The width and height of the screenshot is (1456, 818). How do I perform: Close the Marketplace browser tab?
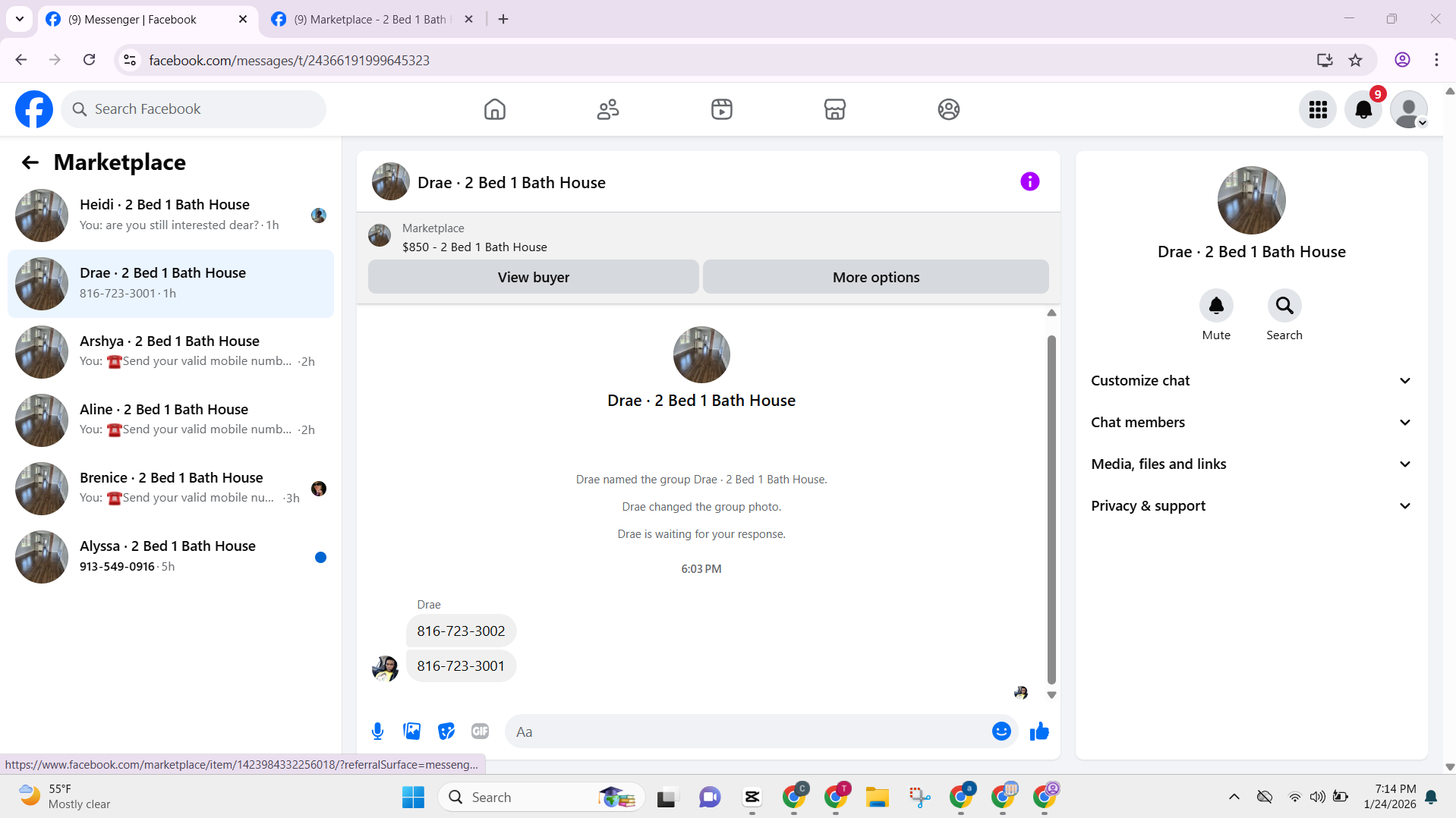pyautogui.click(x=468, y=20)
